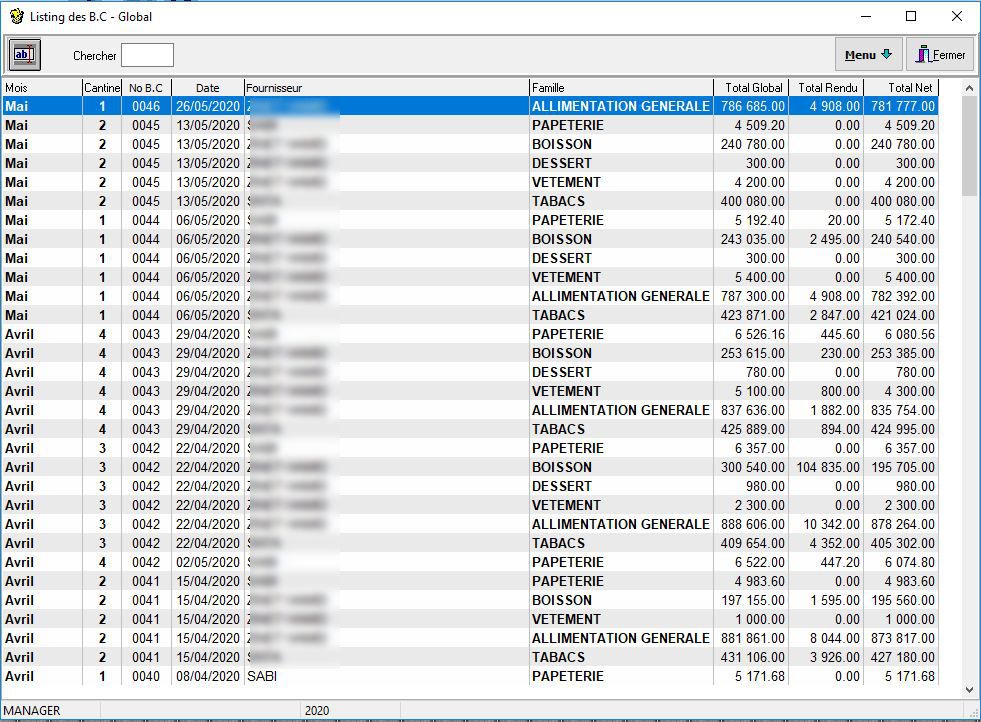The image size is (981, 722).
Task: Click the value 6 526.16
Action: [760, 335]
